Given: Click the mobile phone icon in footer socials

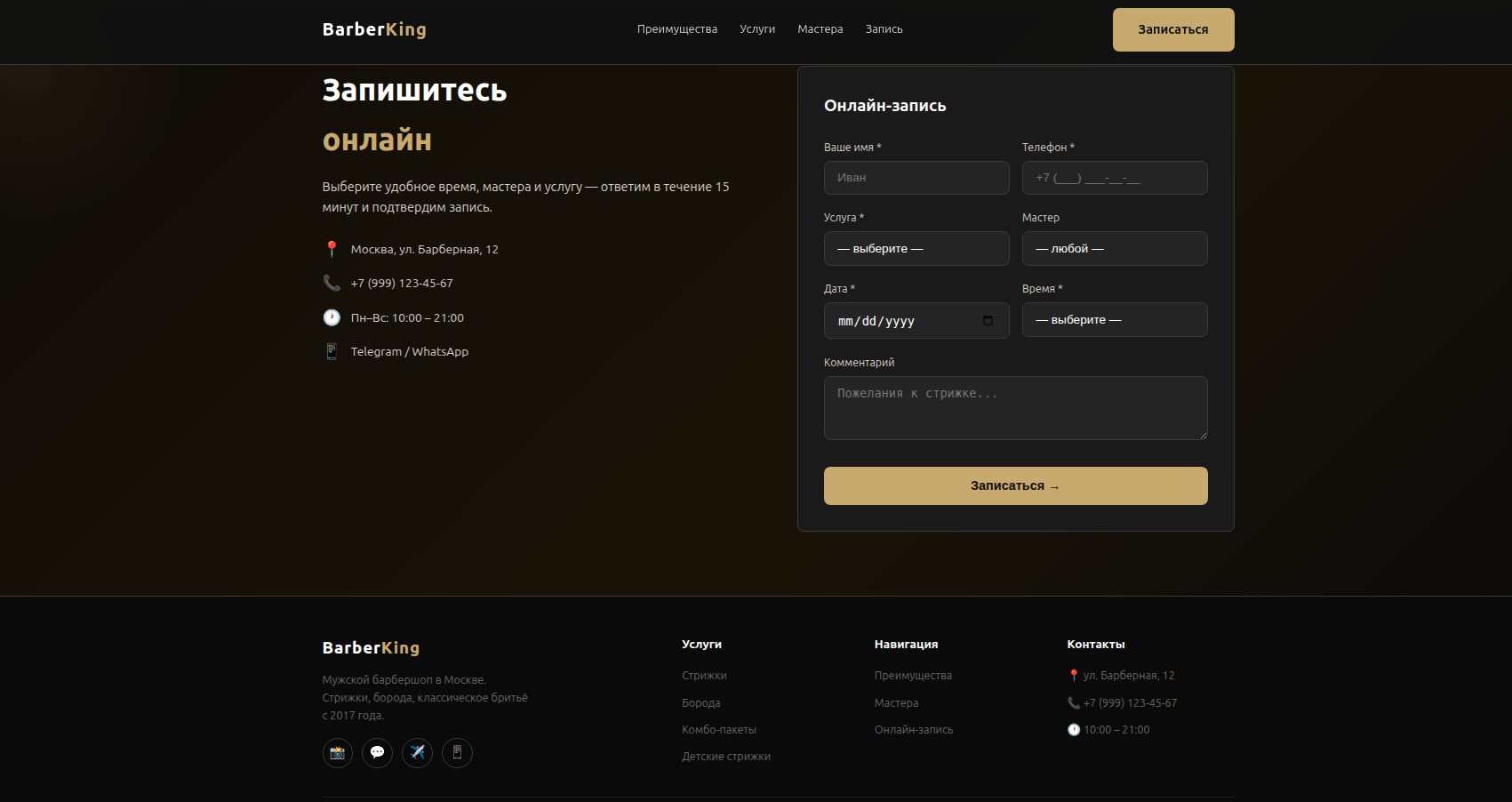Looking at the screenshot, I should [x=457, y=753].
